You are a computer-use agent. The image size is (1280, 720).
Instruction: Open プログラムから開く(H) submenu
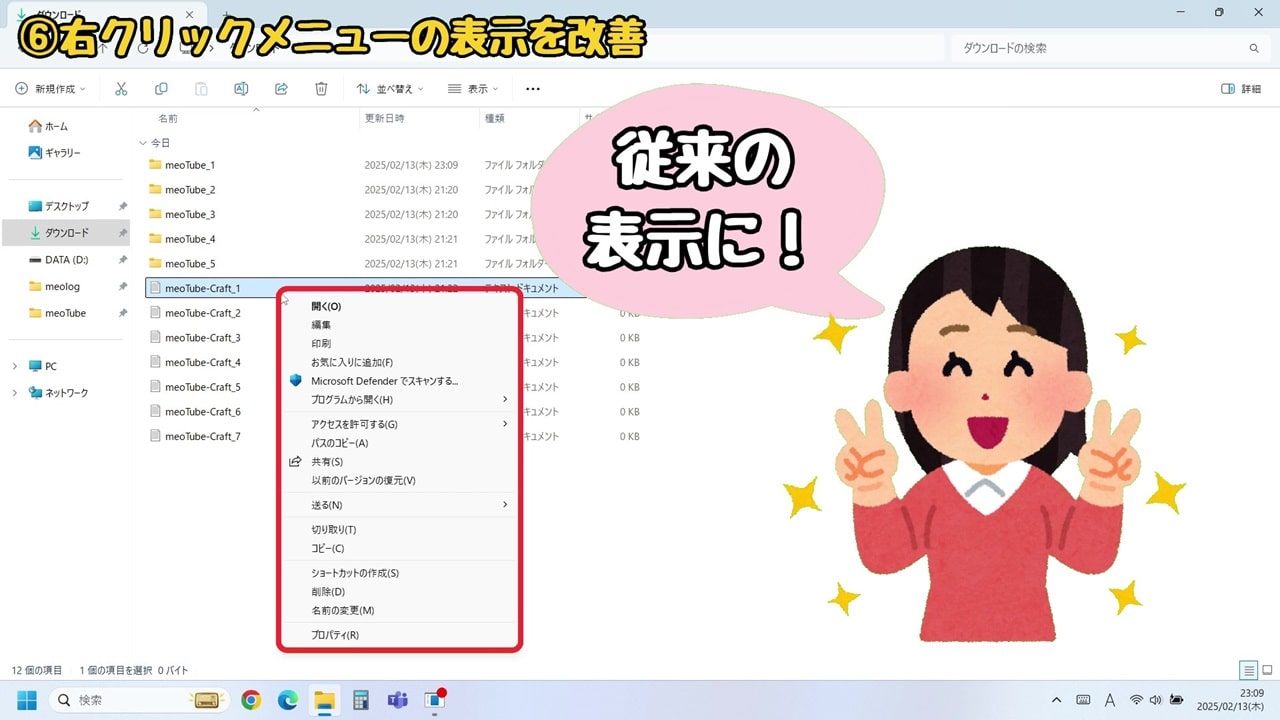point(398,400)
